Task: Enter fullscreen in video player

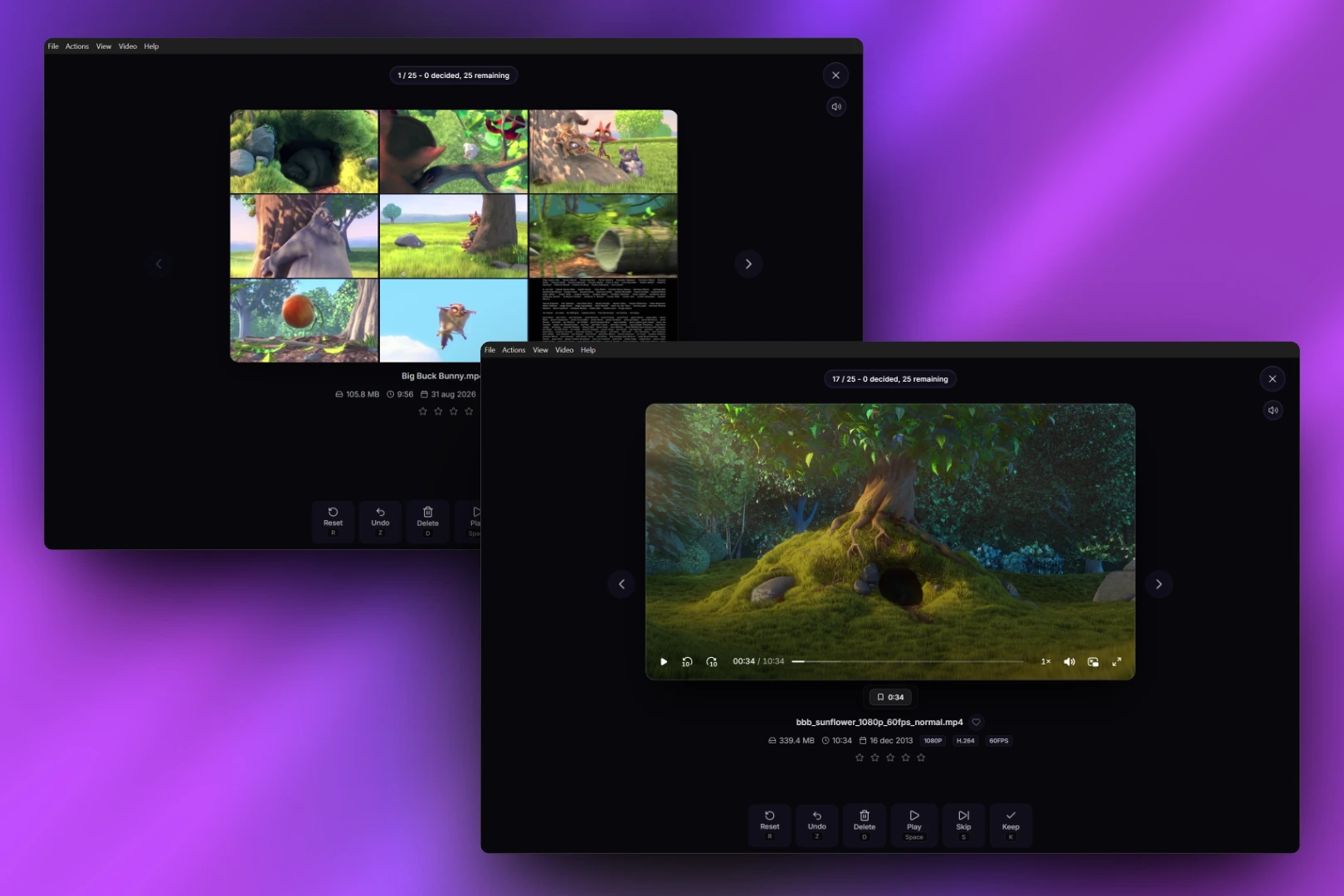Action: (x=1117, y=661)
